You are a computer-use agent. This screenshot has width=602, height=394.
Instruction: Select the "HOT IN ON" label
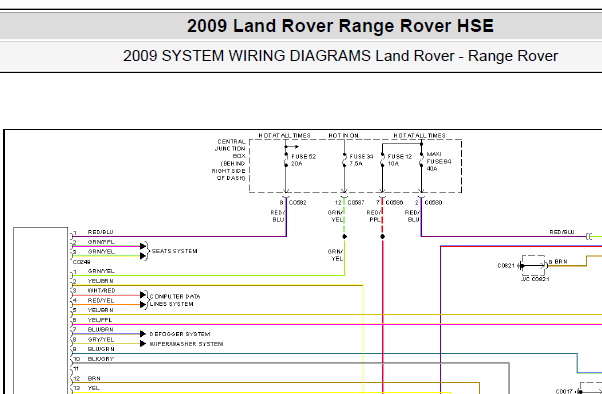[343, 136]
